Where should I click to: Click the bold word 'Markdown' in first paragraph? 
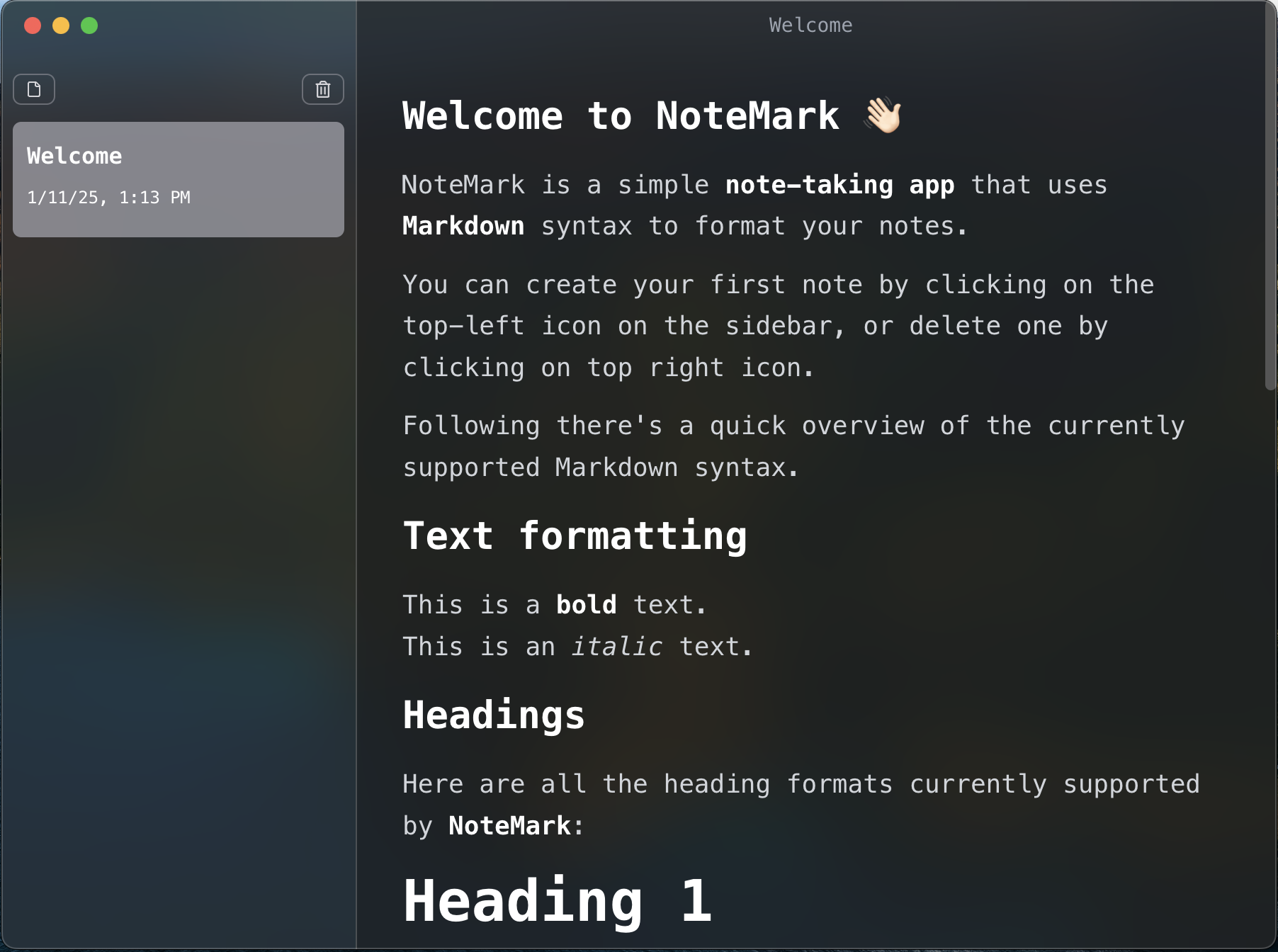click(463, 226)
